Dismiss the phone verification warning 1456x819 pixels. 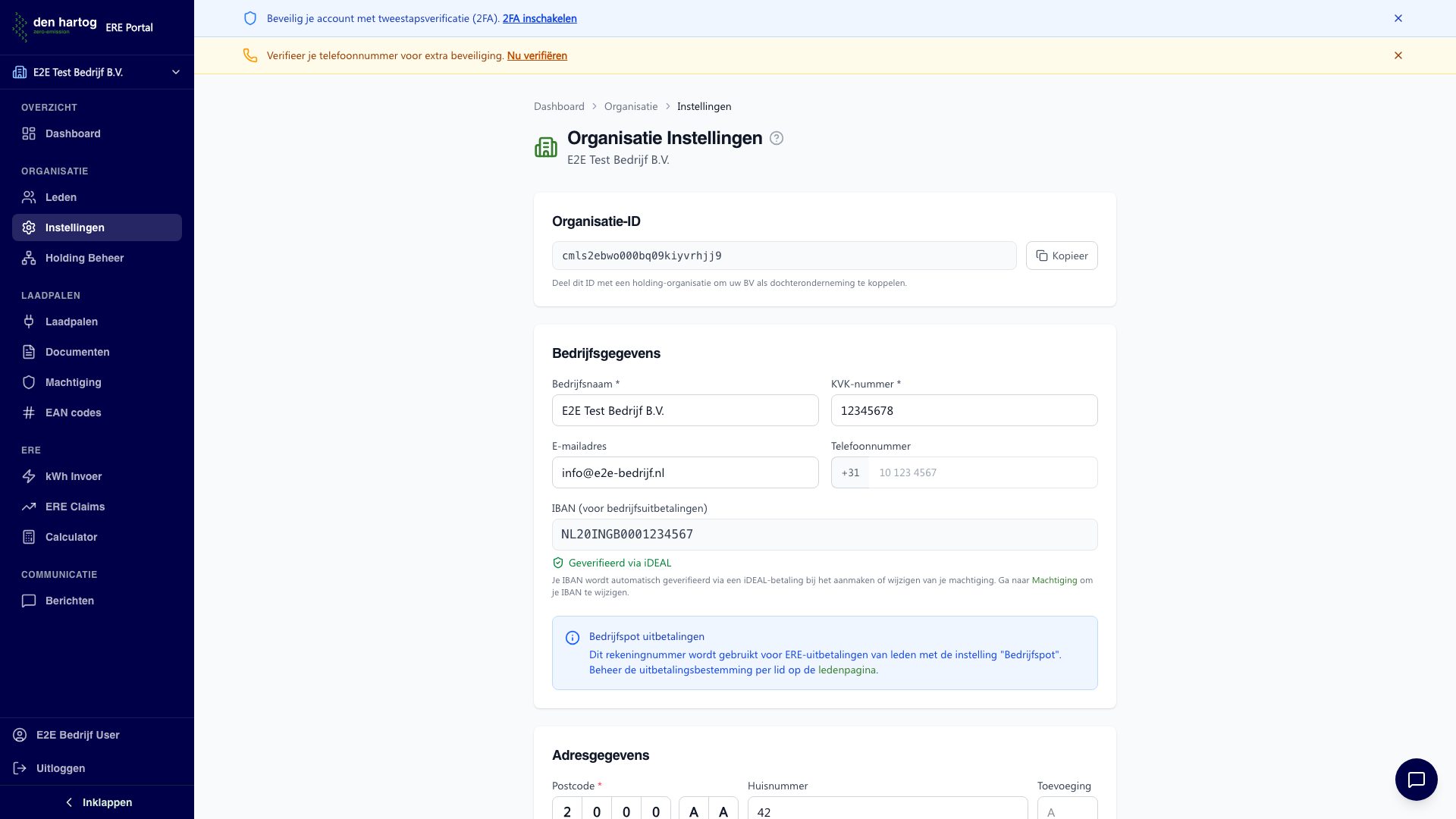pos(1398,55)
